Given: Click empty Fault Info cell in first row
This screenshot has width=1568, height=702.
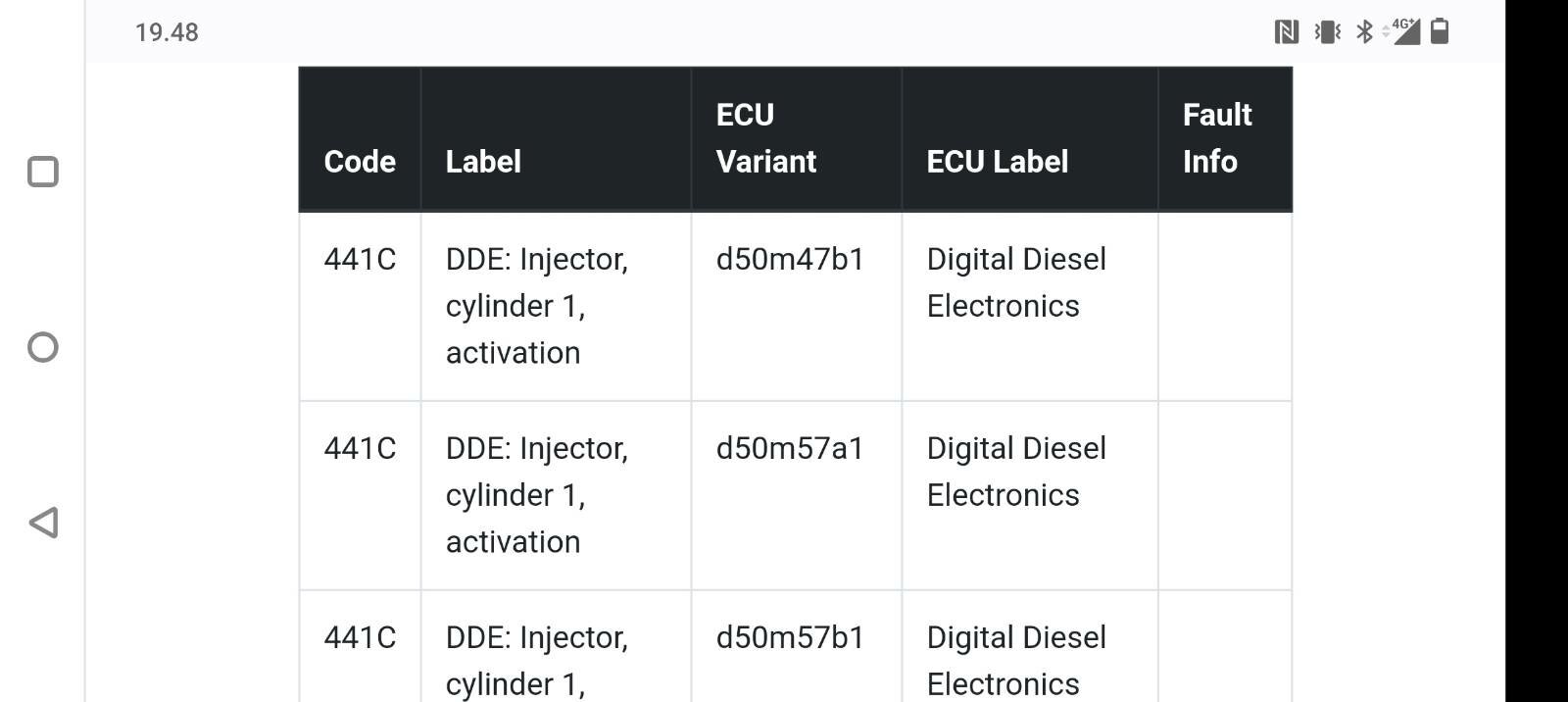Looking at the screenshot, I should pyautogui.click(x=1225, y=306).
